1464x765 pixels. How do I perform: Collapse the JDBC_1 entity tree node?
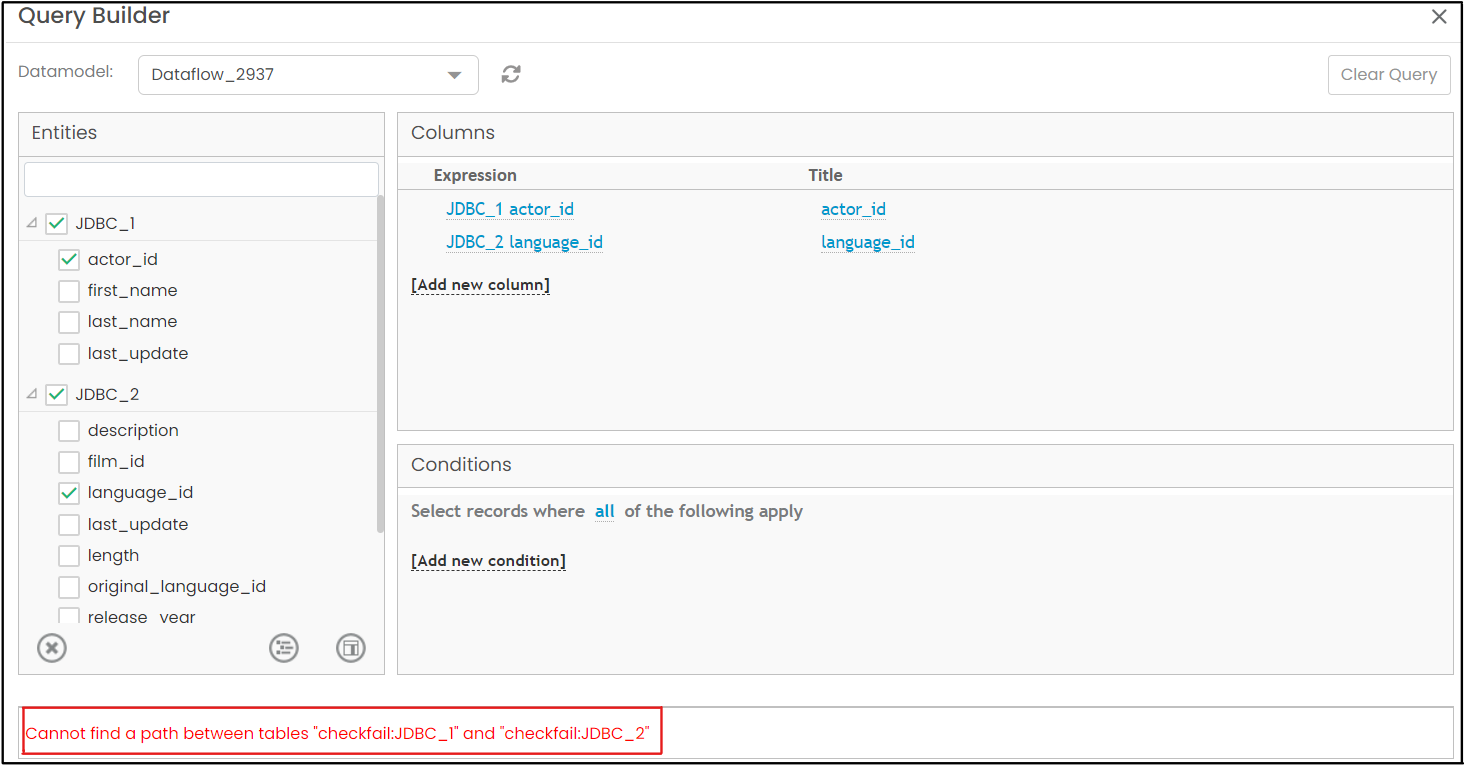pyautogui.click(x=32, y=223)
